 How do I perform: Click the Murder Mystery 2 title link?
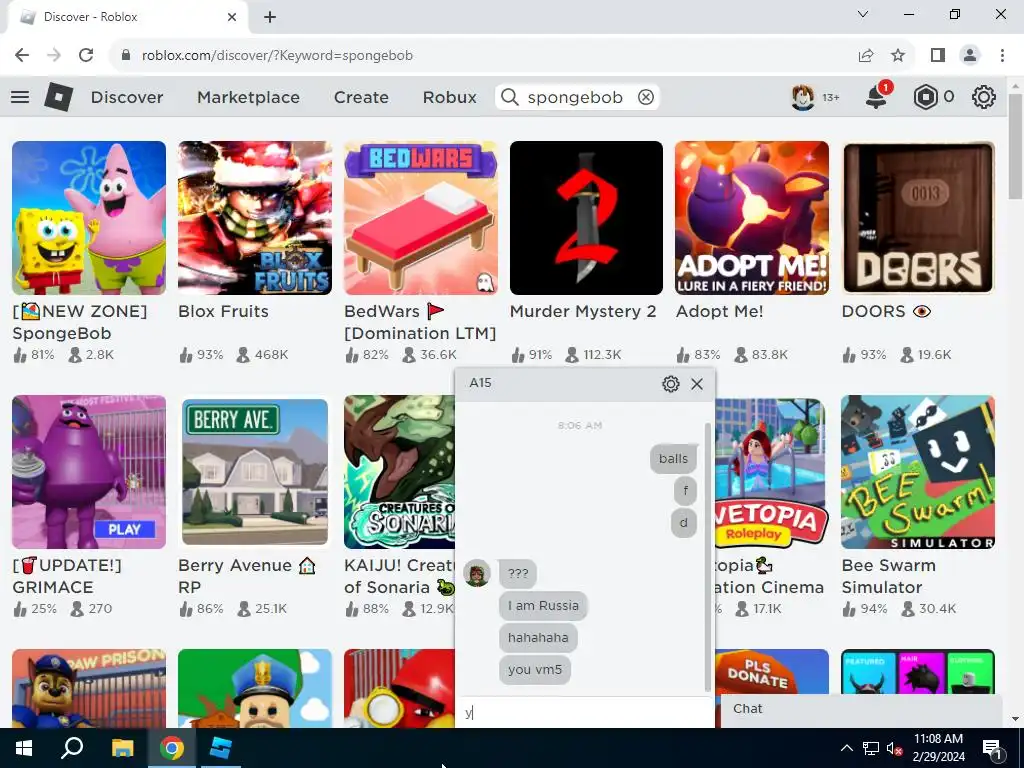(583, 312)
